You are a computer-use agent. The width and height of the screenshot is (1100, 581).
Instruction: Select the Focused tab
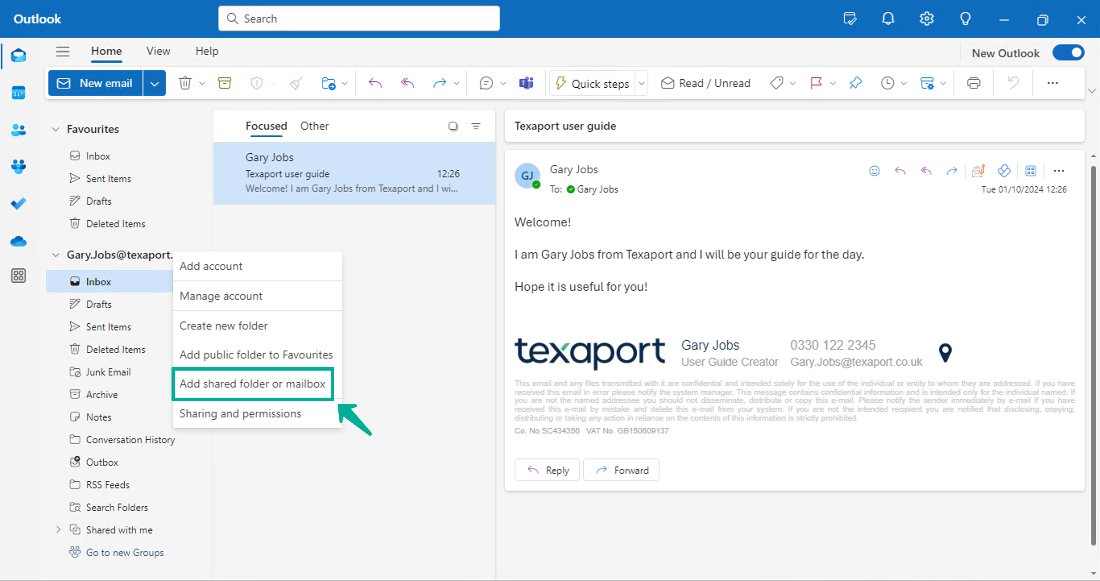click(x=266, y=126)
